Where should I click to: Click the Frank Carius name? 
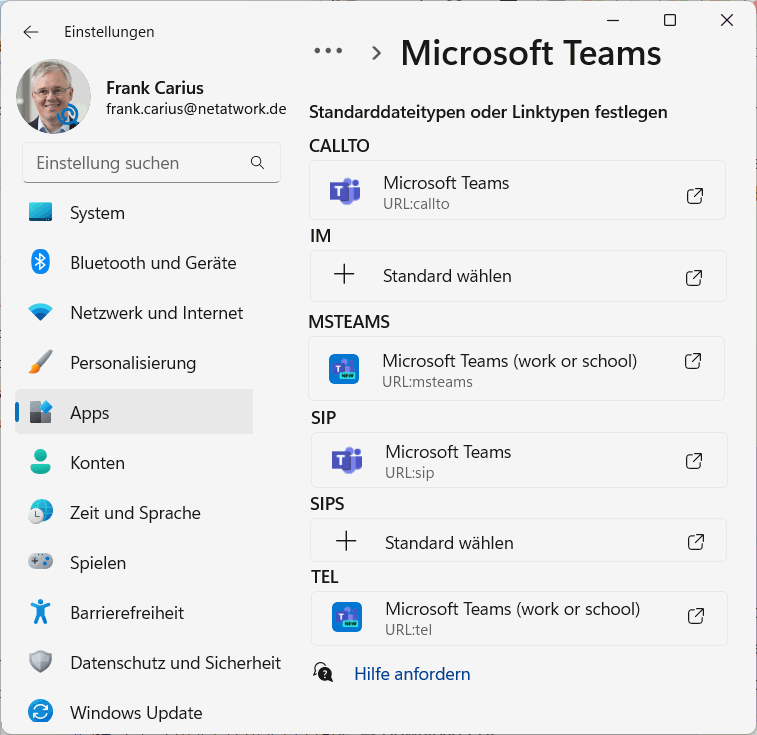tap(154, 88)
